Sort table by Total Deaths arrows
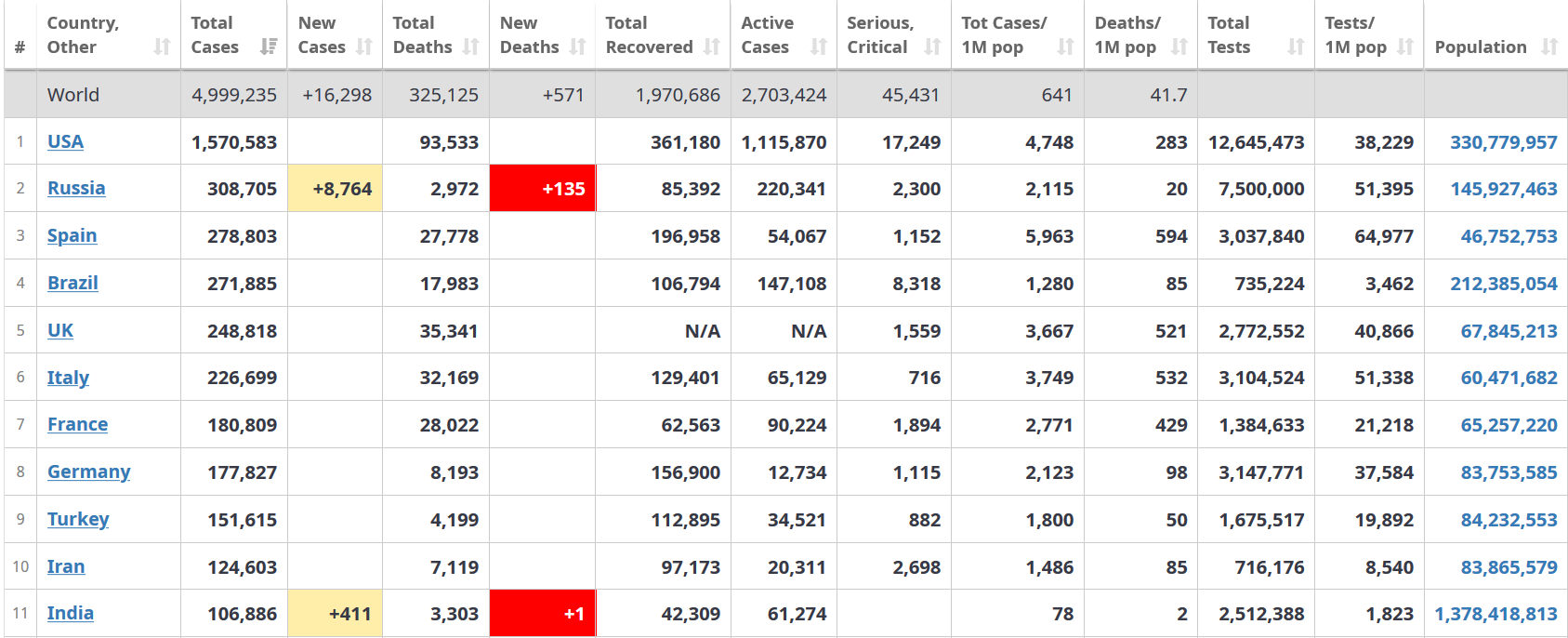This screenshot has width=1568, height=638. tap(471, 47)
